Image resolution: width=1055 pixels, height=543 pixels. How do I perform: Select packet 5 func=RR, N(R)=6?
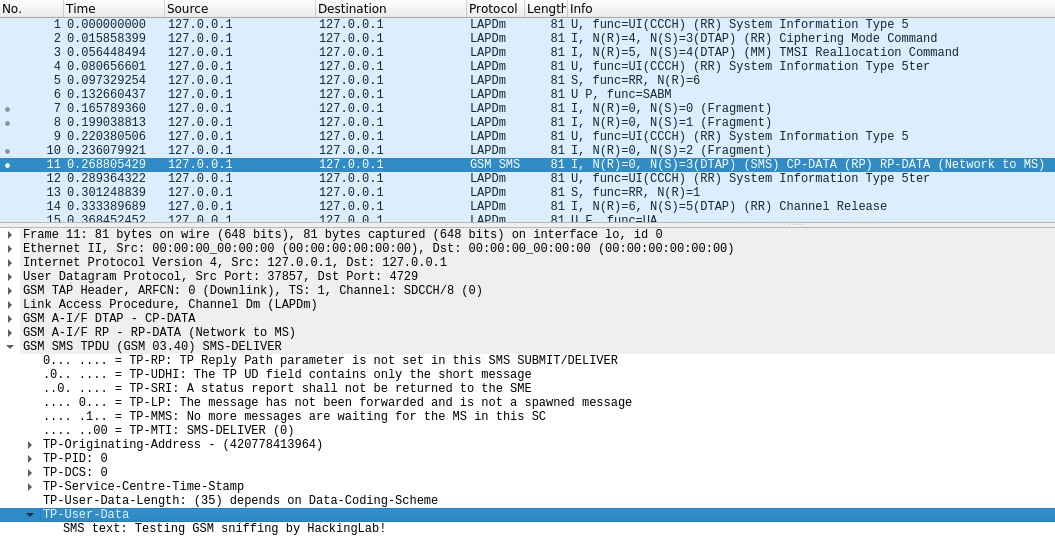click(x=528, y=80)
